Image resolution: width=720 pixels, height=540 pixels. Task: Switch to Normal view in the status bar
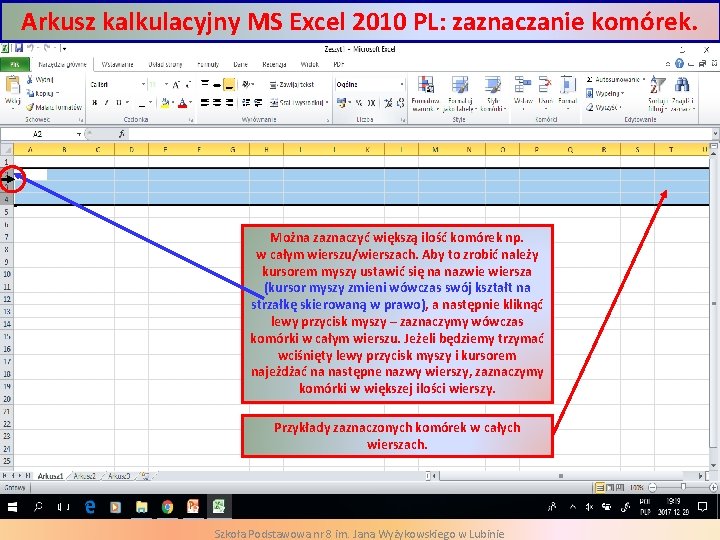coord(600,487)
